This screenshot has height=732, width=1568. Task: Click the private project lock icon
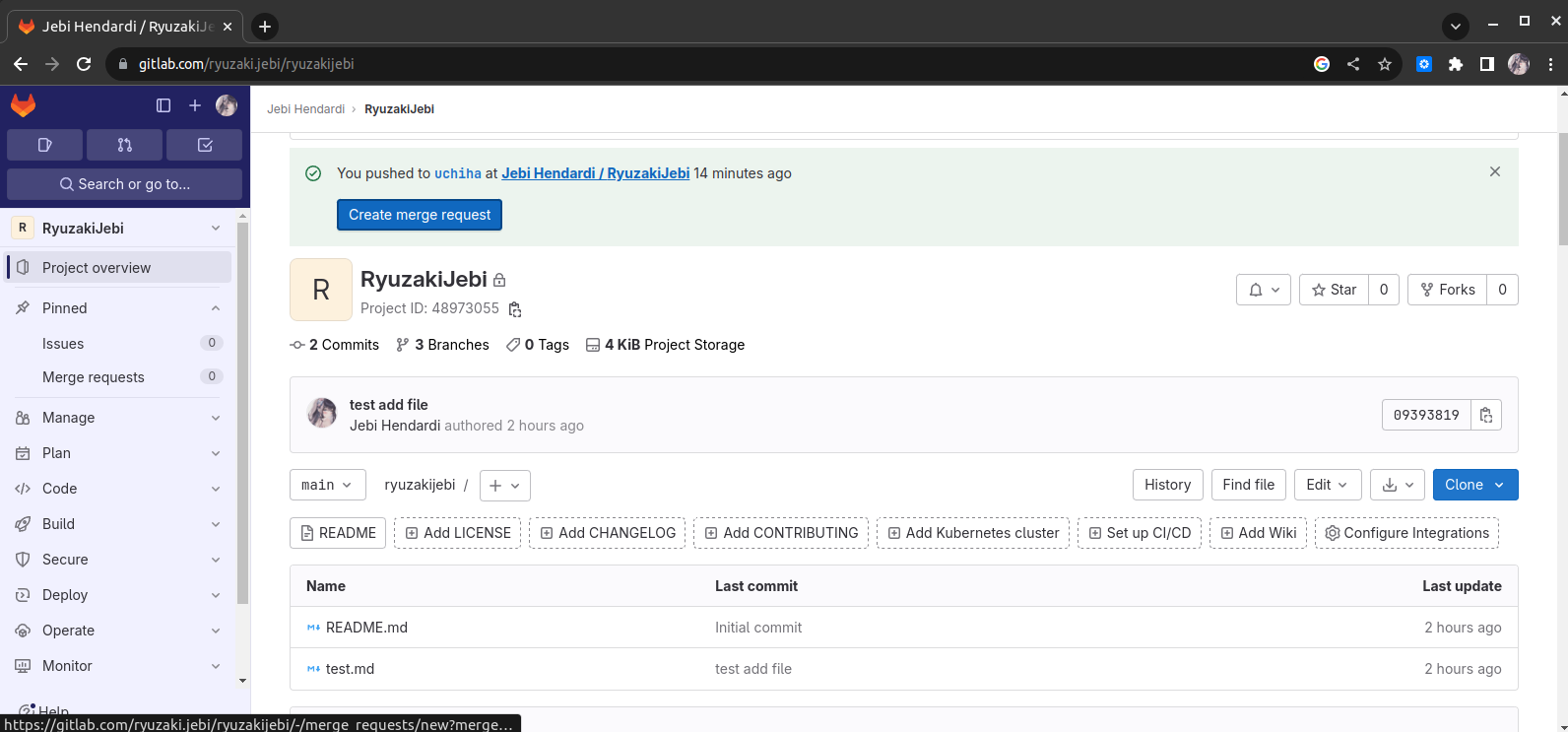tap(499, 280)
